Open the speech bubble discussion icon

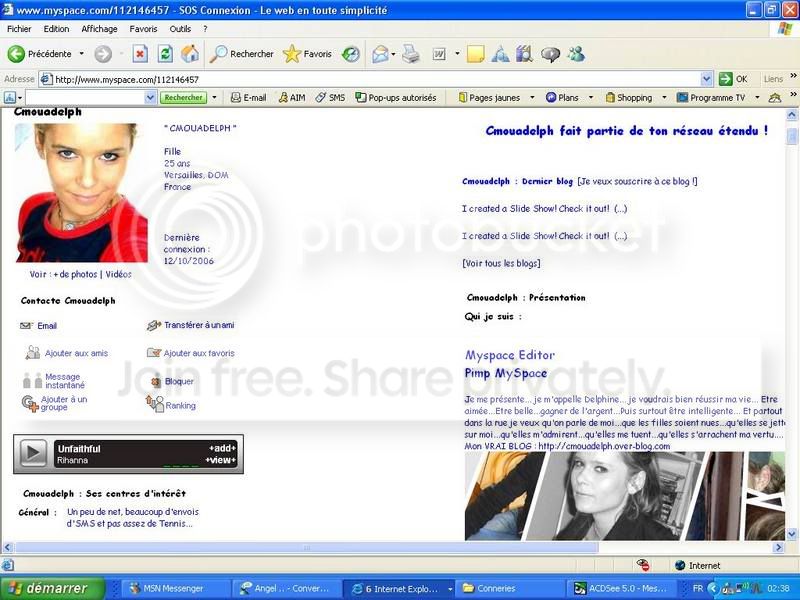pos(550,54)
